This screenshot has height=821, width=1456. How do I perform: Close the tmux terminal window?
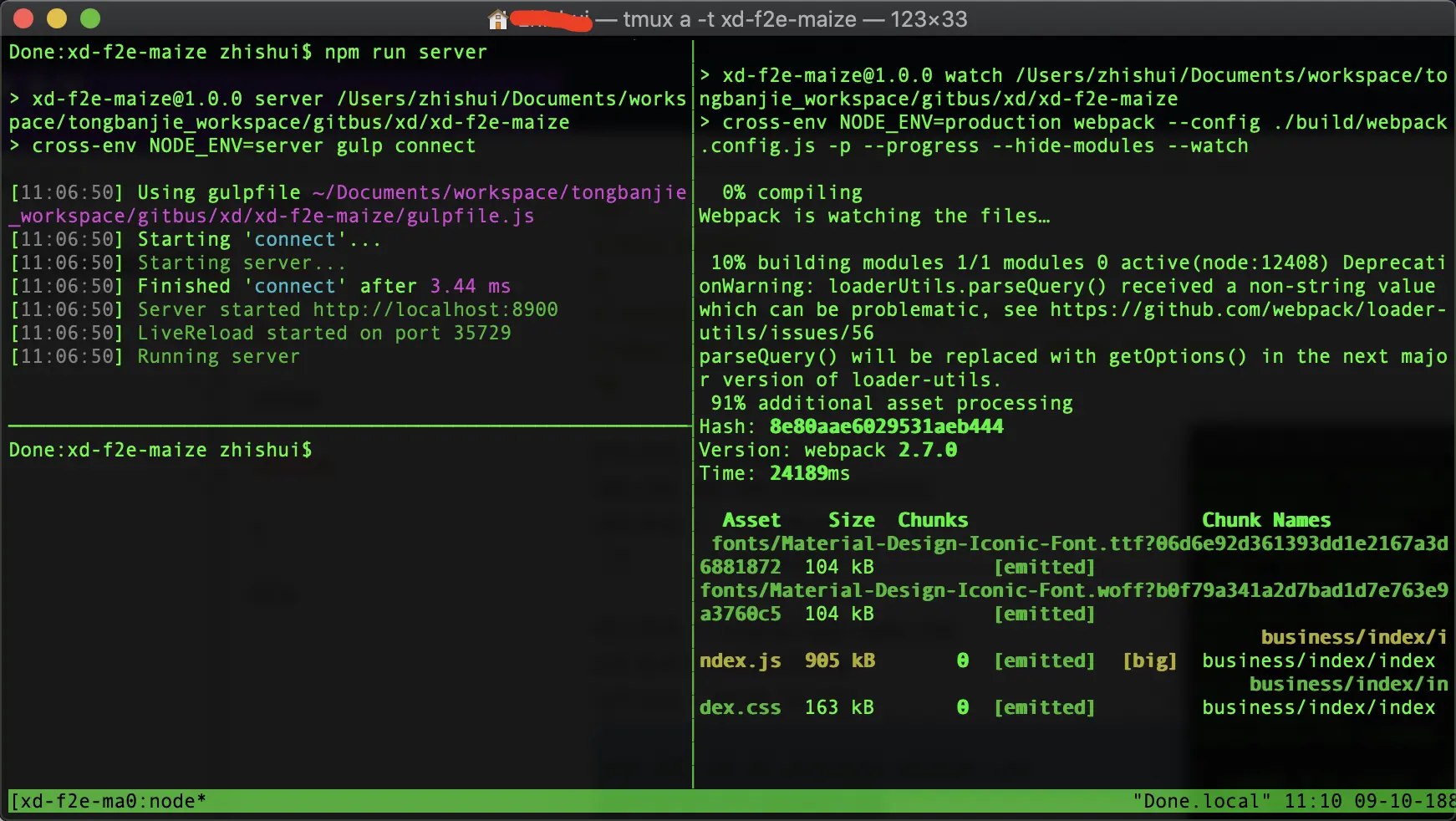click(x=23, y=18)
